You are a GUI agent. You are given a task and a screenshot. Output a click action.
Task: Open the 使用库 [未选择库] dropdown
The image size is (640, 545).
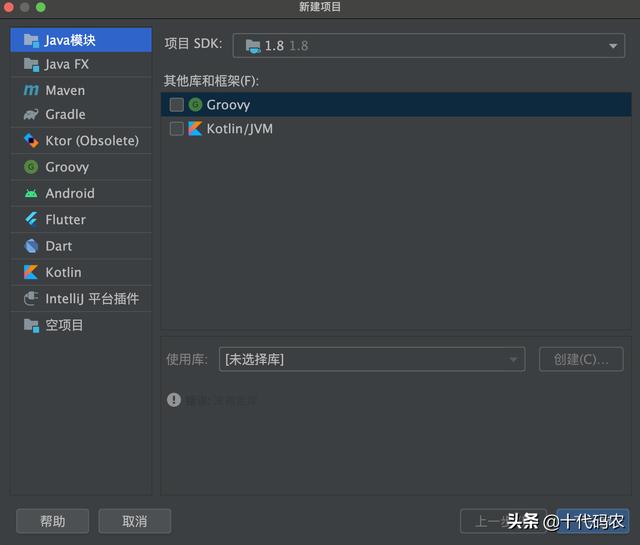(372, 359)
